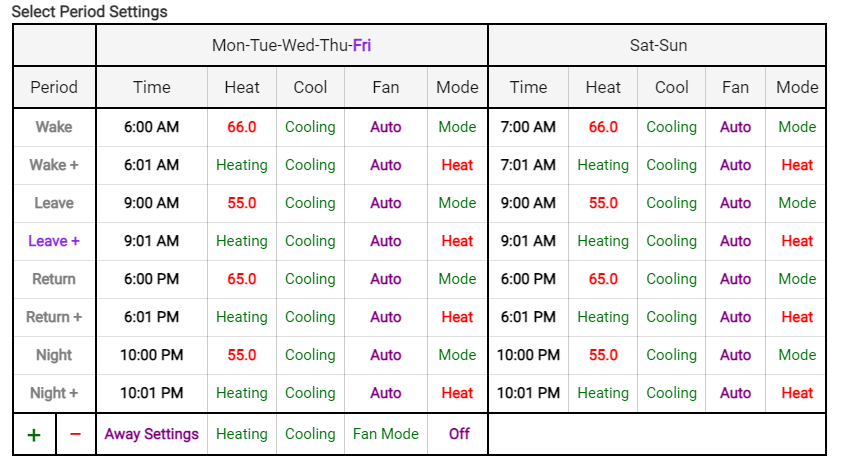Open the Away Fan Mode selector
The image size is (845, 472).
click(386, 434)
